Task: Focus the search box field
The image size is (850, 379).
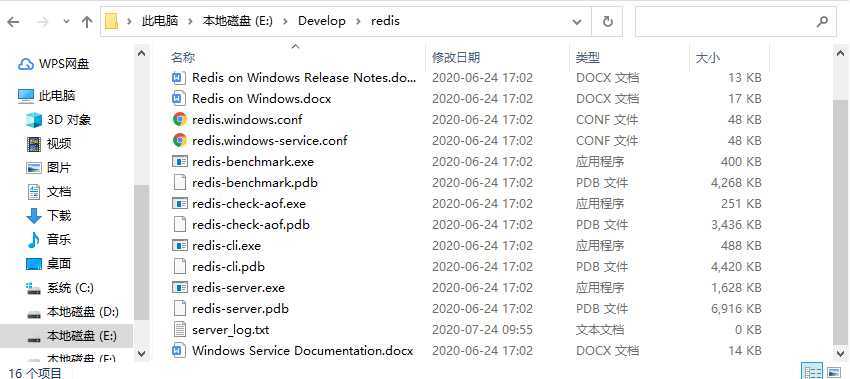Action: pos(725,22)
